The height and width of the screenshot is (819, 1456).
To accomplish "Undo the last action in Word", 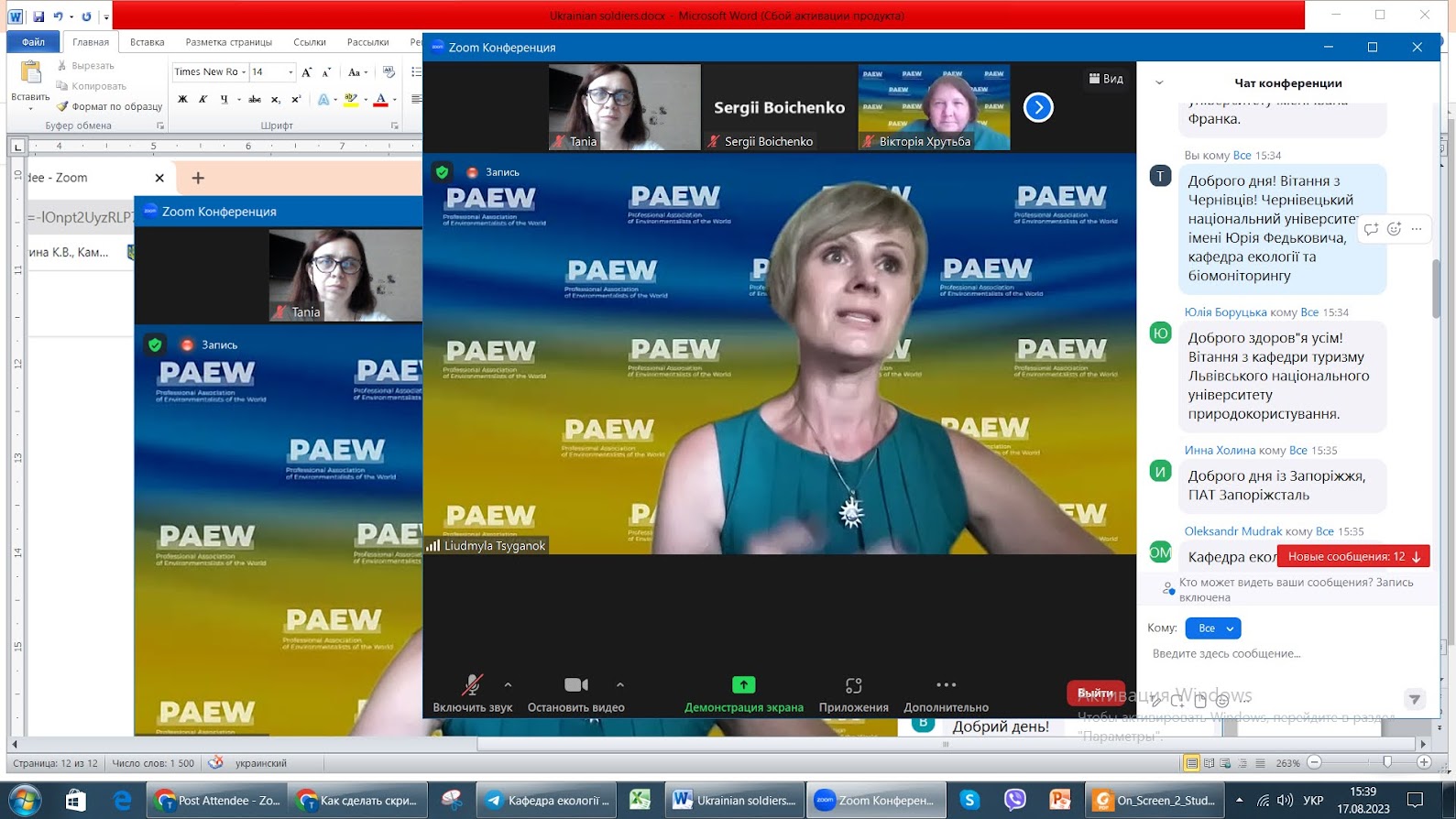I will click(x=58, y=16).
